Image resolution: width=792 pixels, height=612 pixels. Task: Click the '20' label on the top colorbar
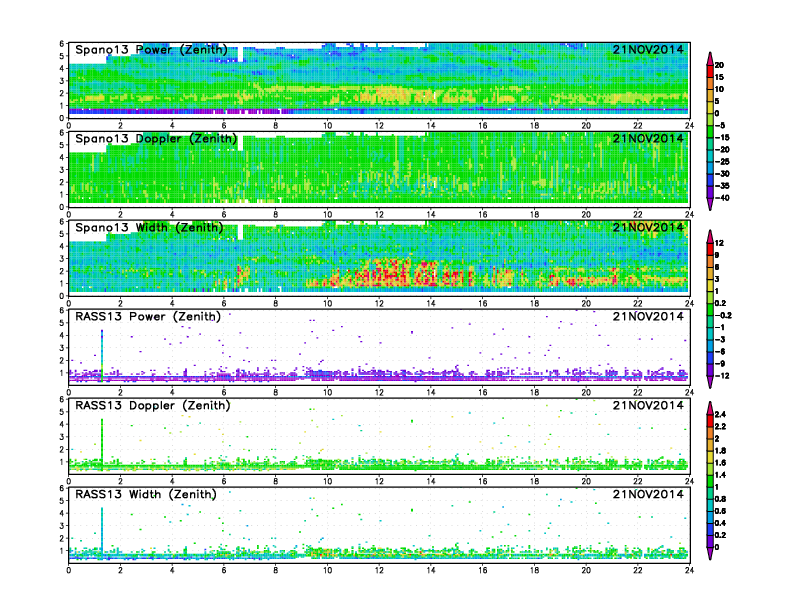click(x=719, y=65)
